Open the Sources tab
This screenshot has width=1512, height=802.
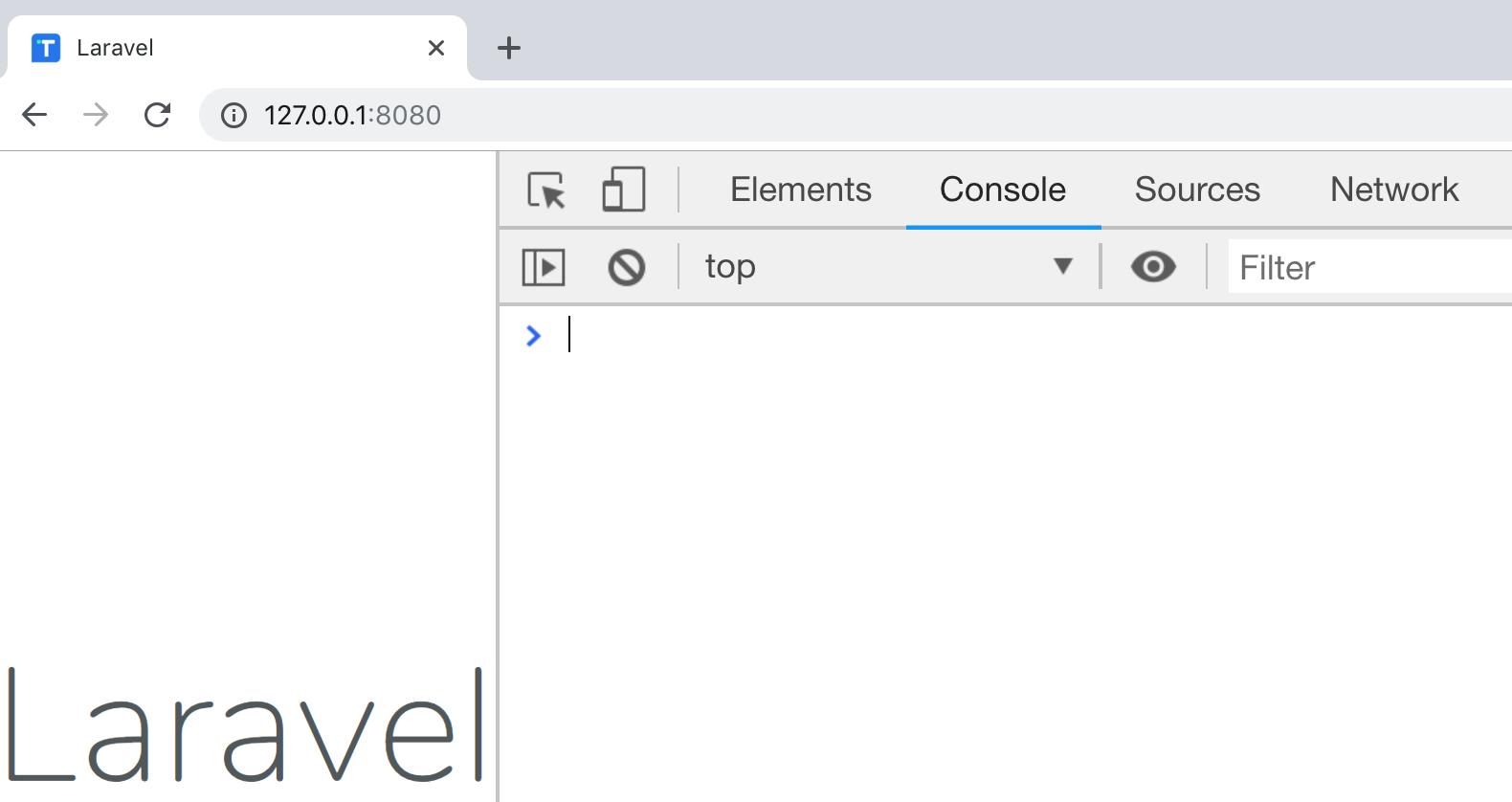1197,189
